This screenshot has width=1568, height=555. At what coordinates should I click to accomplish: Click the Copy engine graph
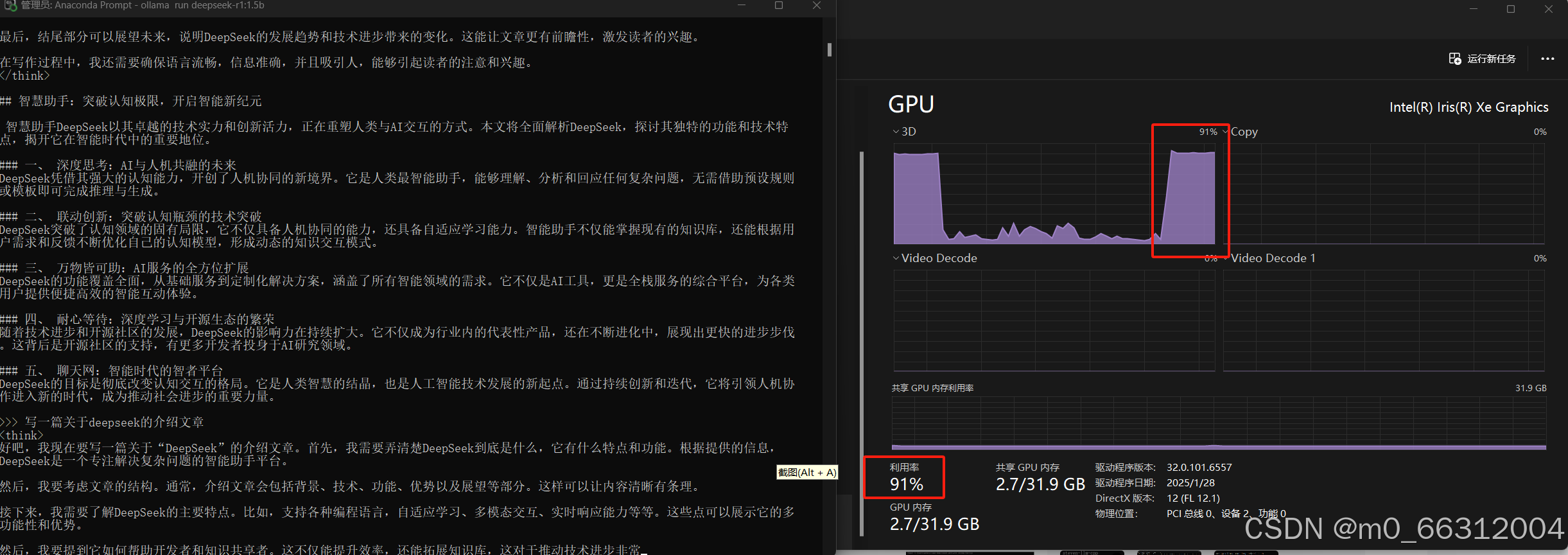(x=1384, y=194)
